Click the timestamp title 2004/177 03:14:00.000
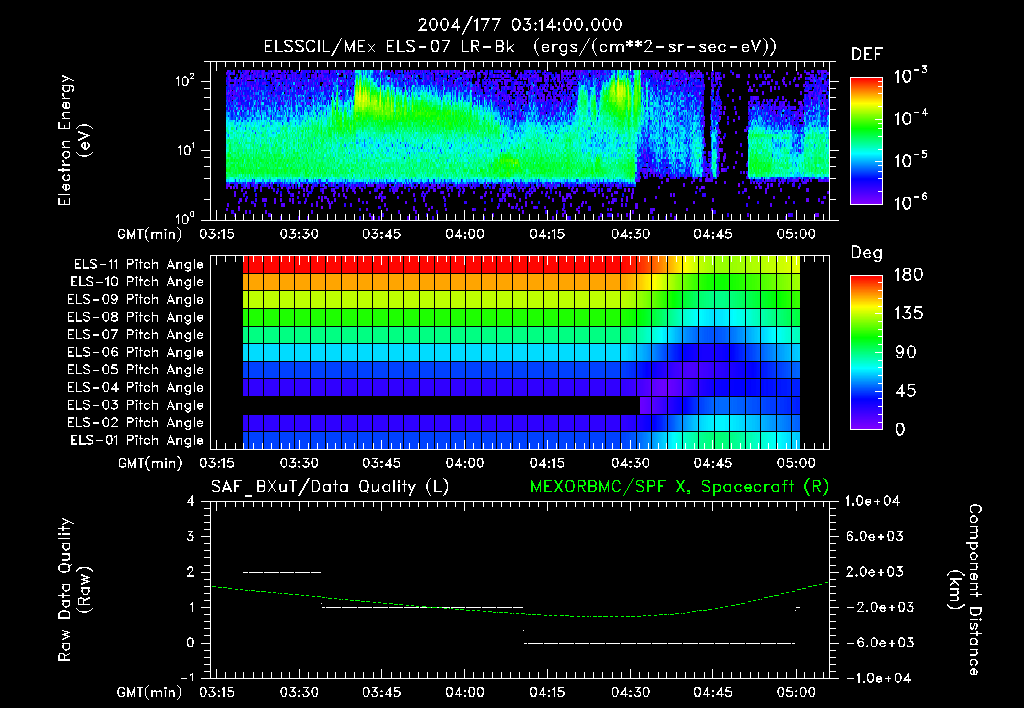 pos(520,25)
